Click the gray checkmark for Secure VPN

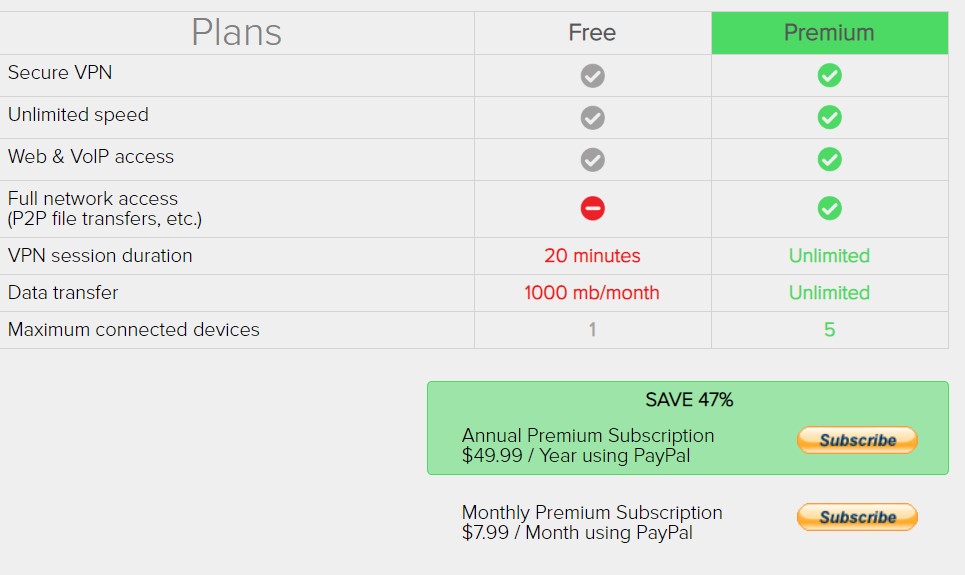tap(593, 76)
